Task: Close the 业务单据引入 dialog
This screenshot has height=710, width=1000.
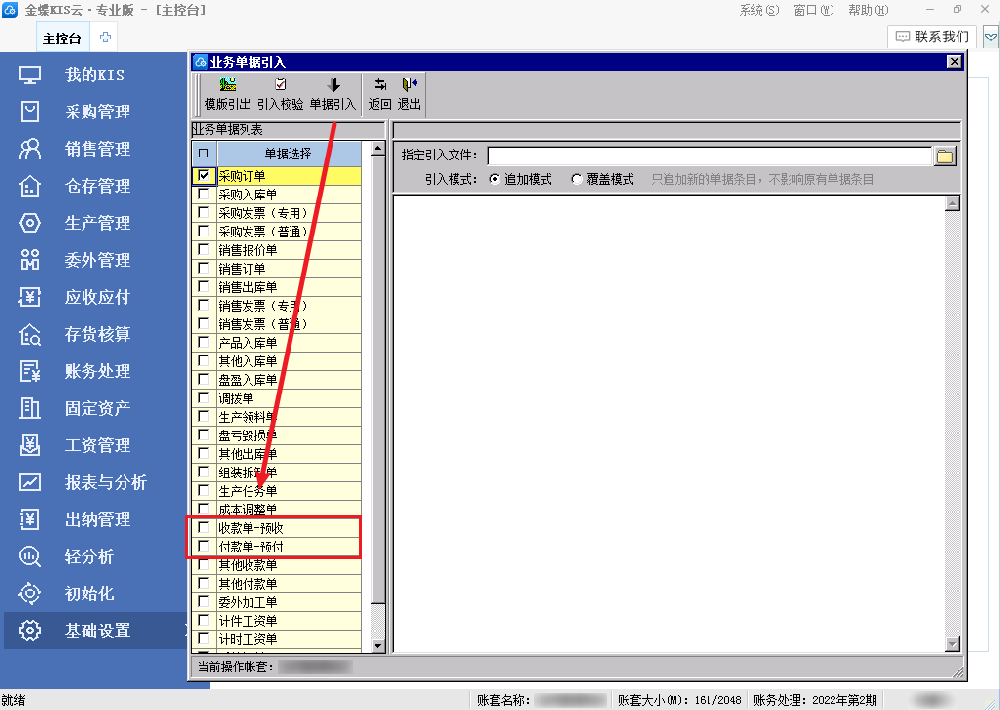Action: (x=953, y=61)
